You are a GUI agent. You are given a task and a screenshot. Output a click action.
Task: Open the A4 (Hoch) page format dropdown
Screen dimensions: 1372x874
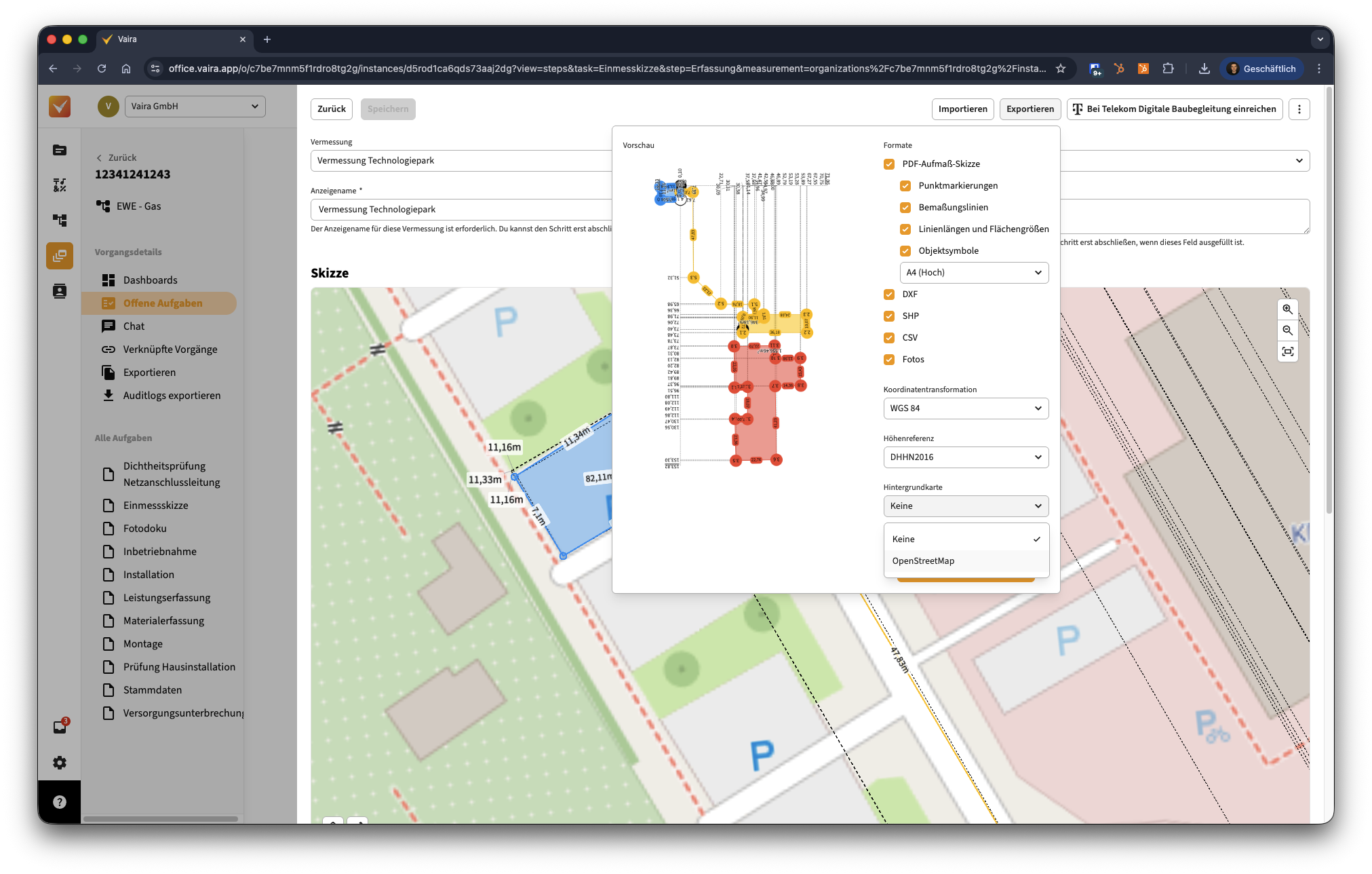coord(973,273)
